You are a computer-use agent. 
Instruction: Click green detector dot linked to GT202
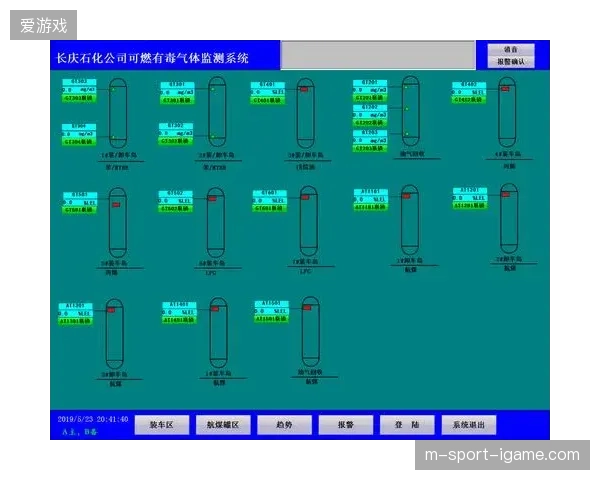pos(407,109)
